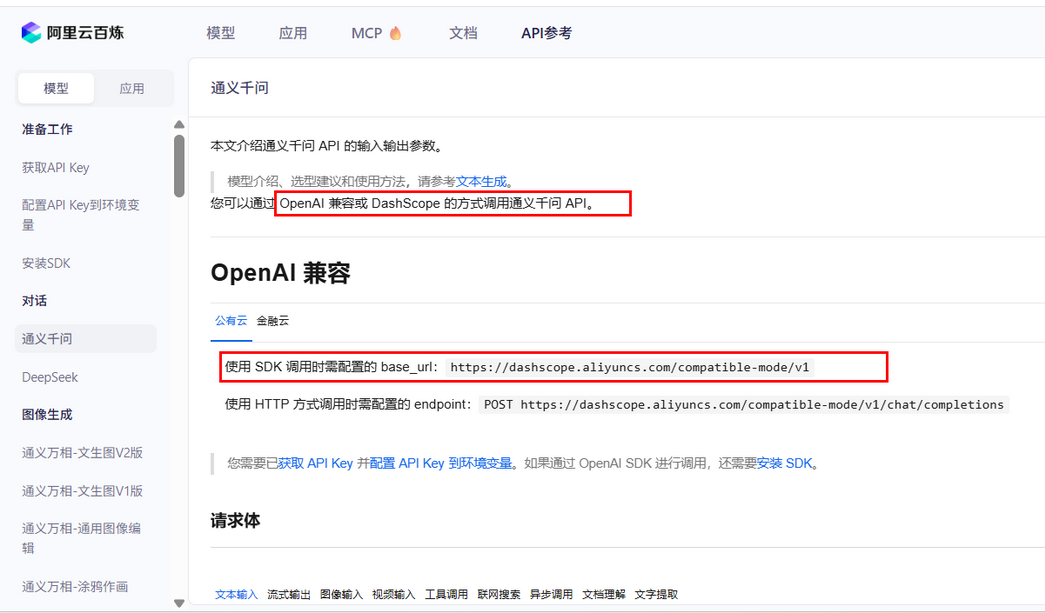Image resolution: width=1045 pixels, height=613 pixels.
Task: Click the sidebar scrollbar down arrow
Action: pyautogui.click(x=179, y=603)
